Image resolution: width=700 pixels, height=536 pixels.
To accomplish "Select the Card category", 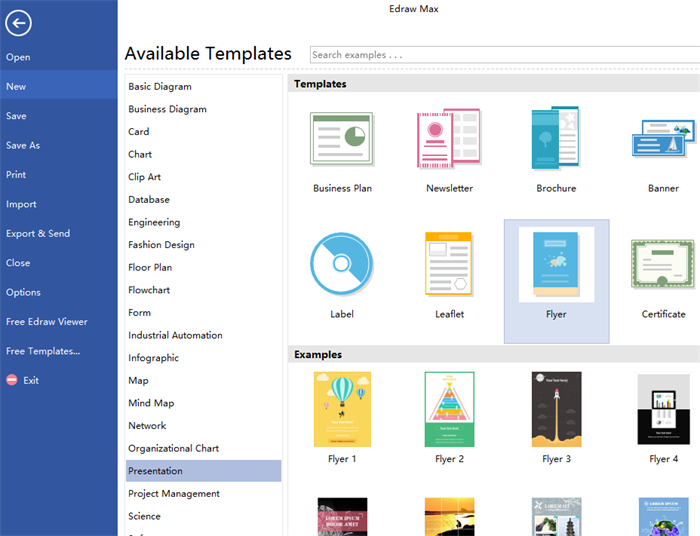I will (204, 132).
